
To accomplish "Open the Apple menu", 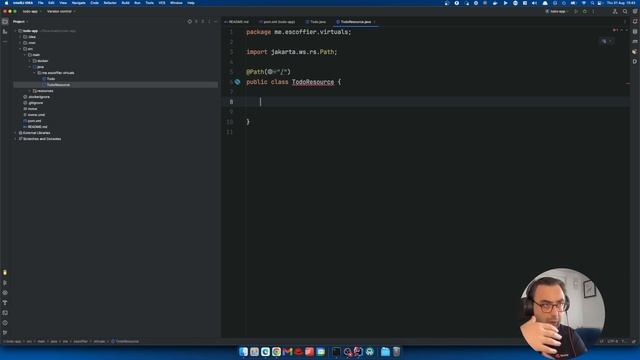I will point(6,3).
